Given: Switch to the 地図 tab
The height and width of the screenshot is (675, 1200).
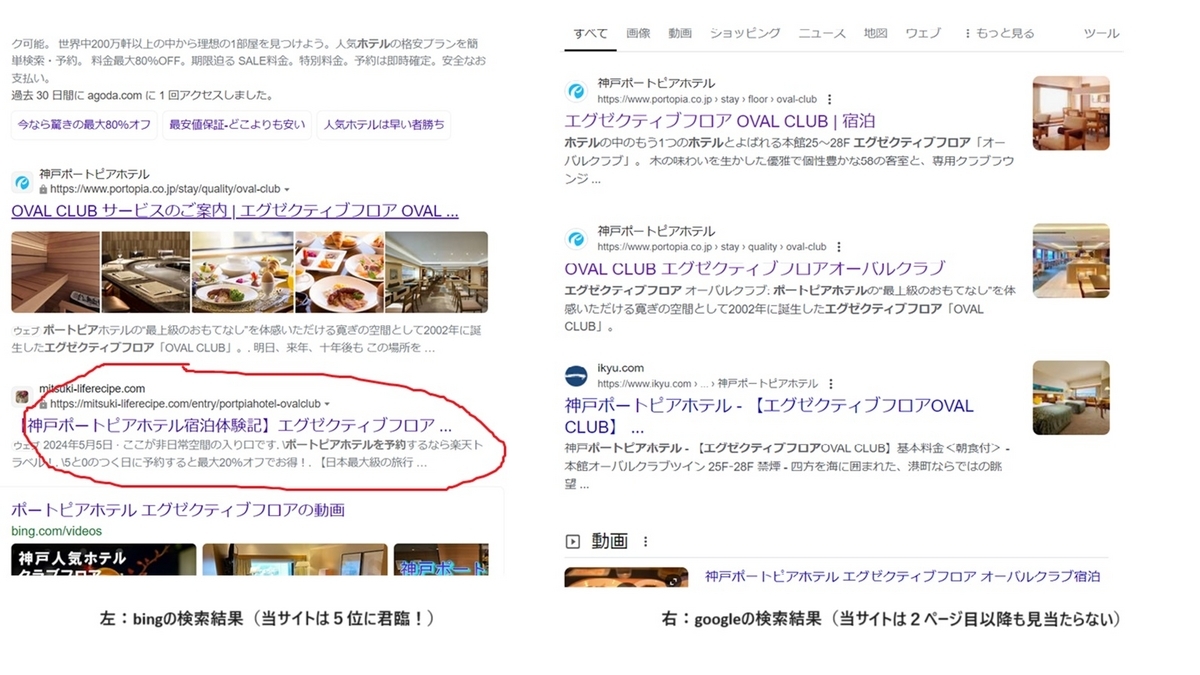Looking at the screenshot, I should [876, 33].
